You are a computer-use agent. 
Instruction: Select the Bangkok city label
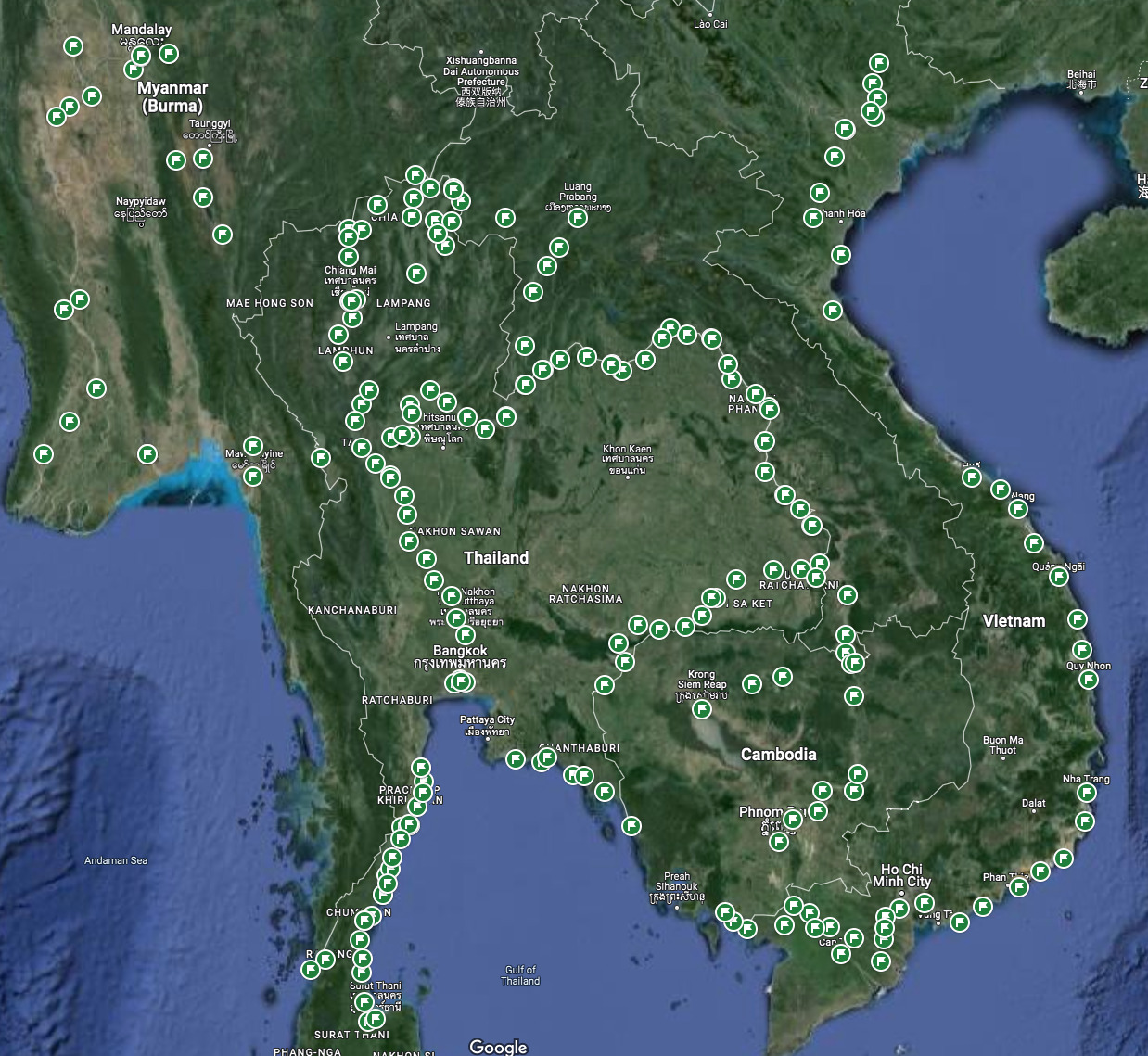pos(459,651)
